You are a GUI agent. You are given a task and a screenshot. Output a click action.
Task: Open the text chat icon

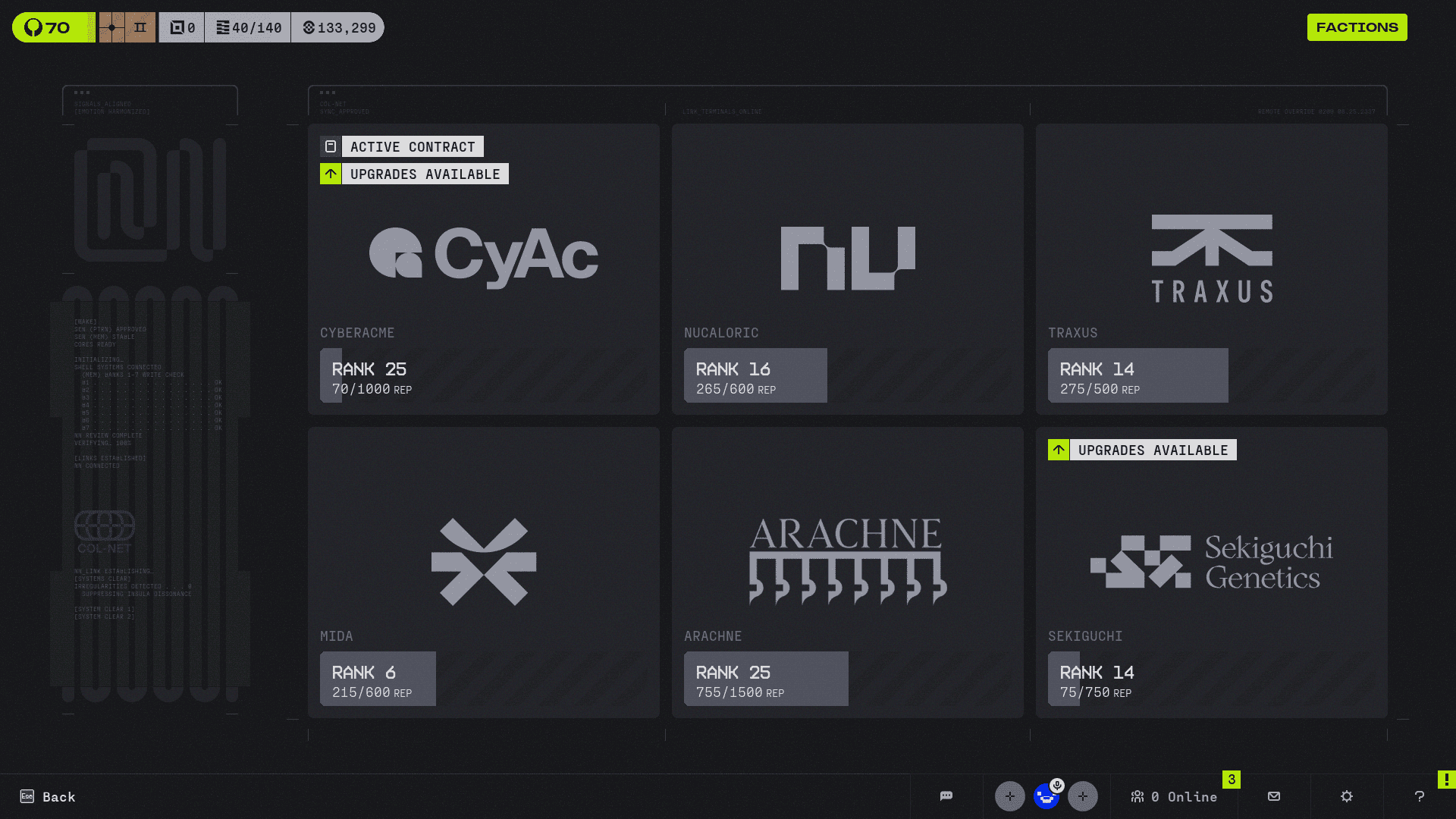click(946, 796)
